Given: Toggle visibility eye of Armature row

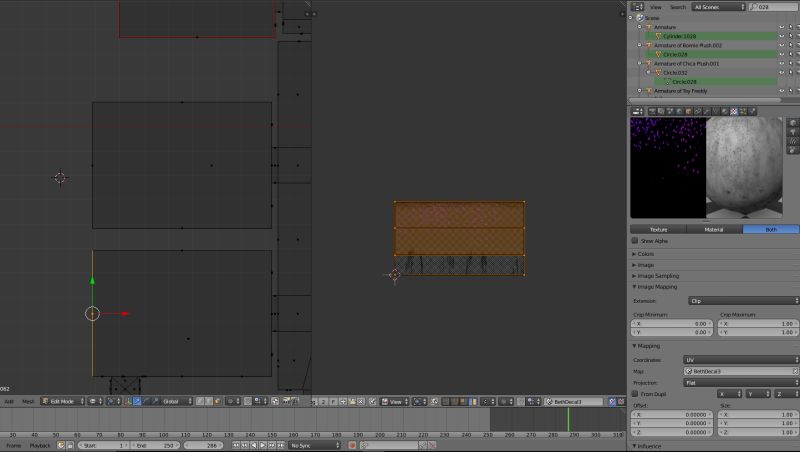Looking at the screenshot, I should click(x=782, y=27).
